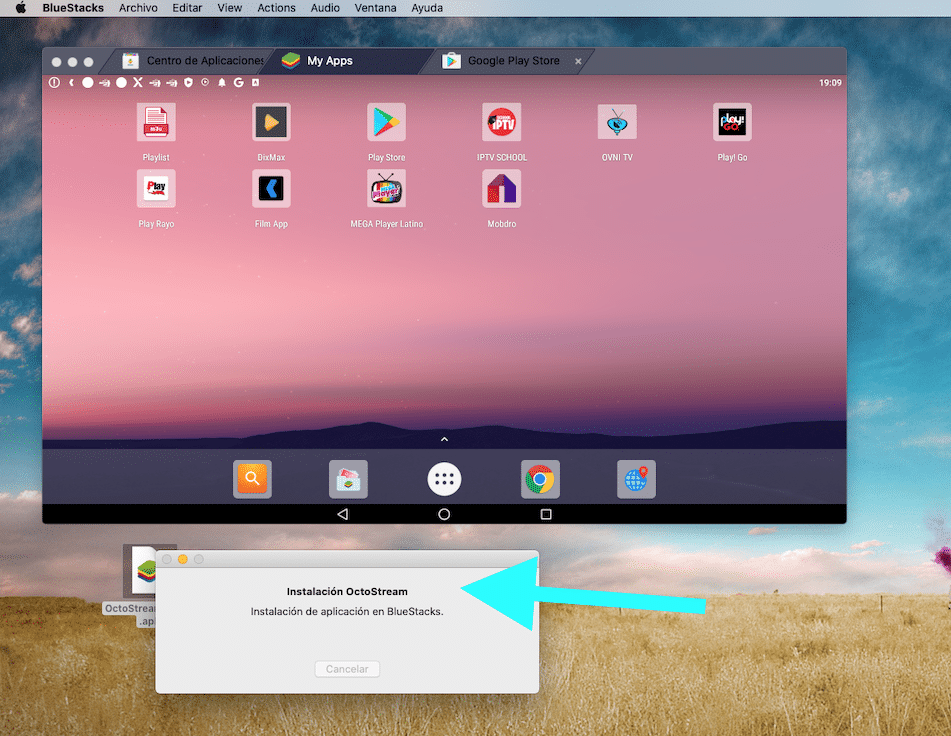The image size is (951, 736).
Task: Open the app drawer
Action: pos(444,478)
